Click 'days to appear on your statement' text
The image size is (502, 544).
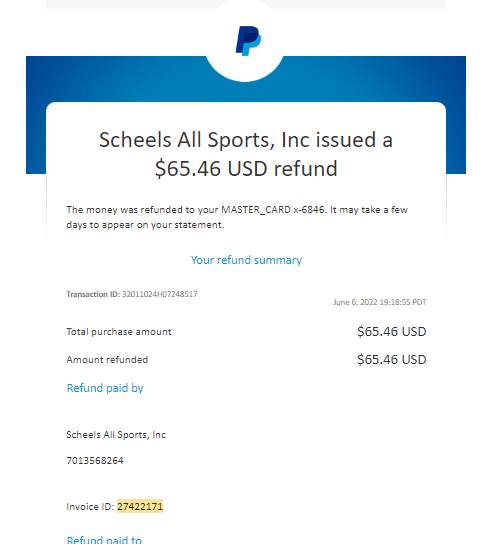click(145, 225)
